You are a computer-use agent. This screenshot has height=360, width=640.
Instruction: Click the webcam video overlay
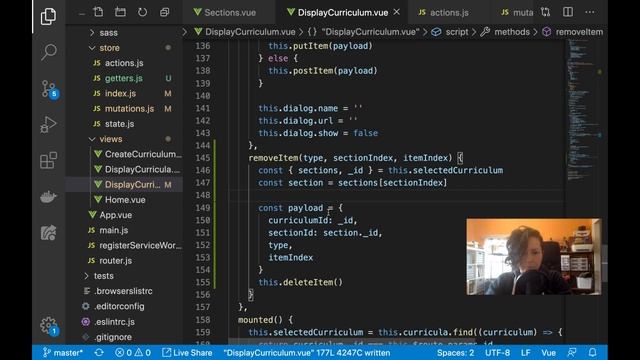point(534,257)
